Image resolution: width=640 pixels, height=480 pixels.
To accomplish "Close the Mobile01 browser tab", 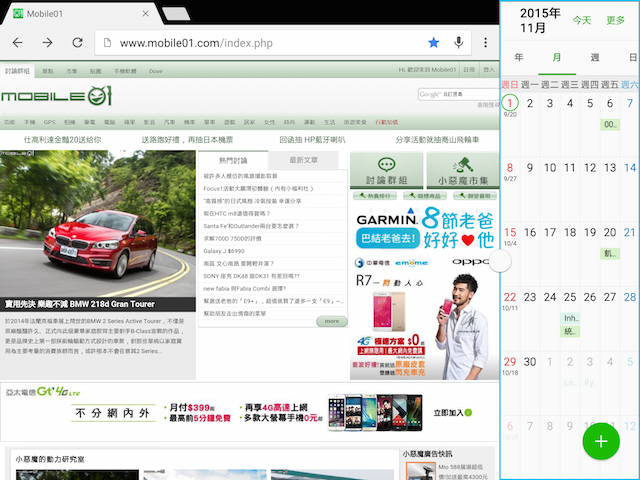I will click(x=145, y=13).
